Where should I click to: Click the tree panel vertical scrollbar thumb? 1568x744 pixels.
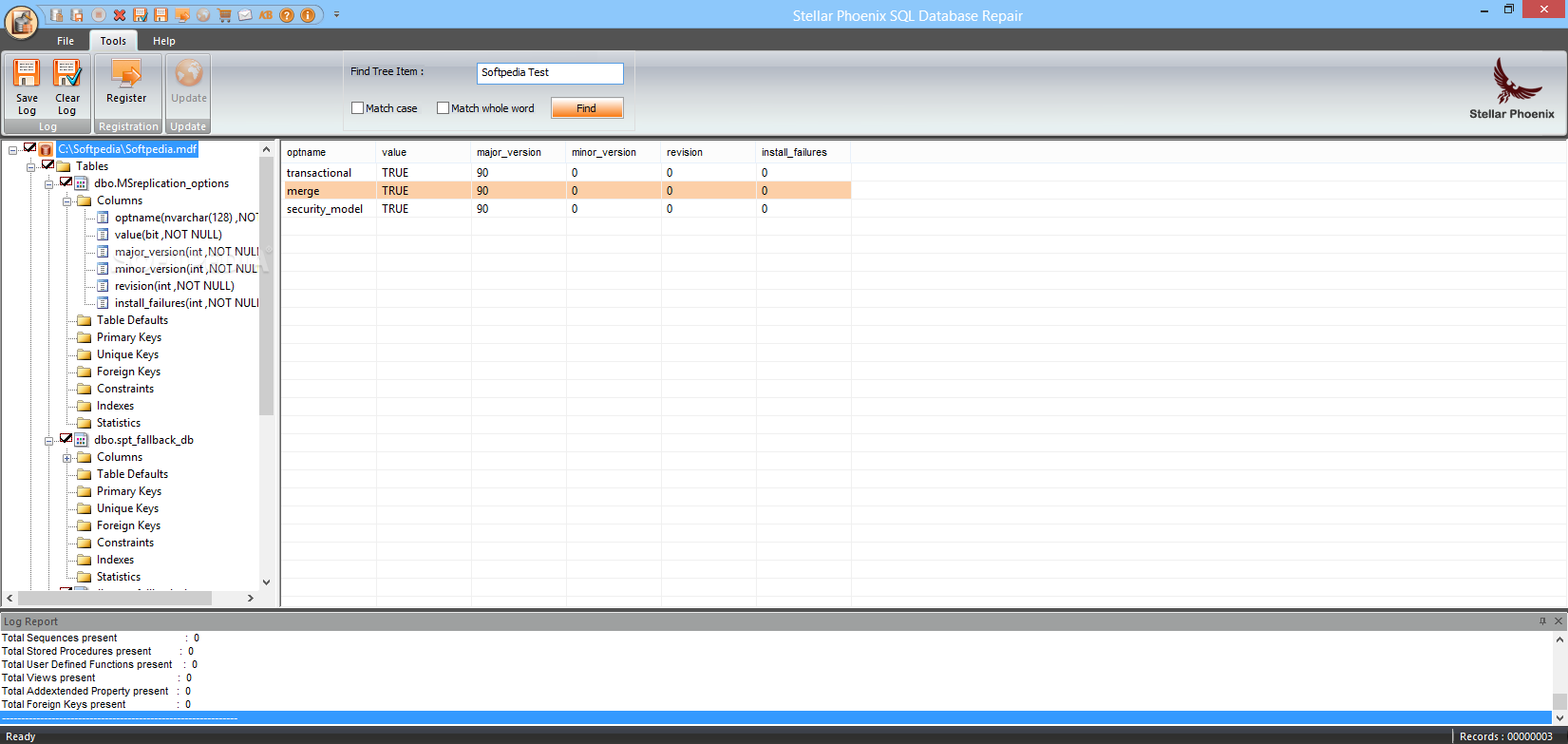[266, 287]
